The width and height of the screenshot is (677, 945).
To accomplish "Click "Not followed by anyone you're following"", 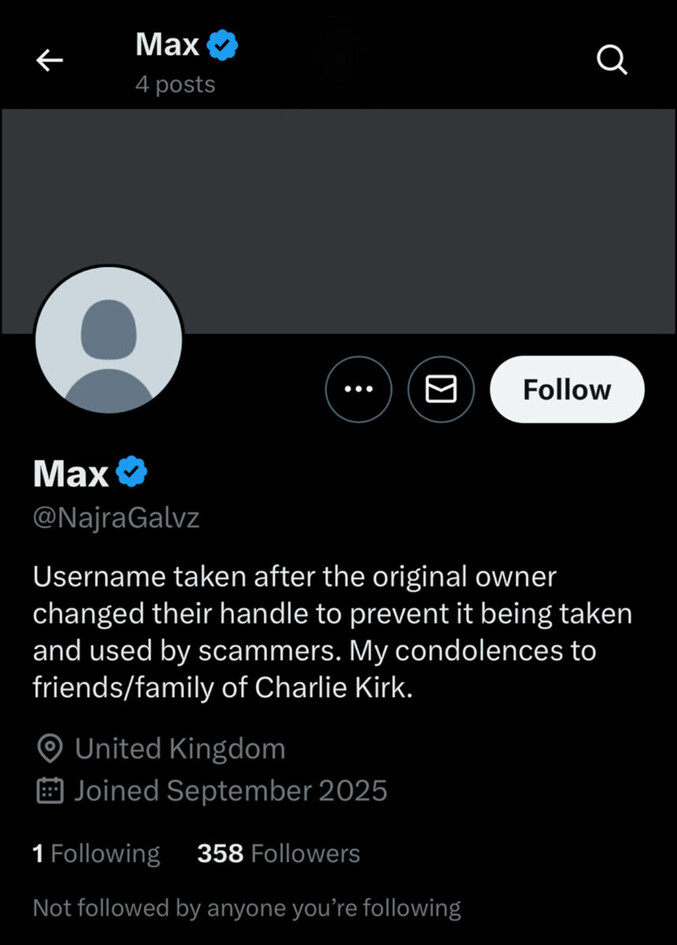I will pyautogui.click(x=247, y=908).
